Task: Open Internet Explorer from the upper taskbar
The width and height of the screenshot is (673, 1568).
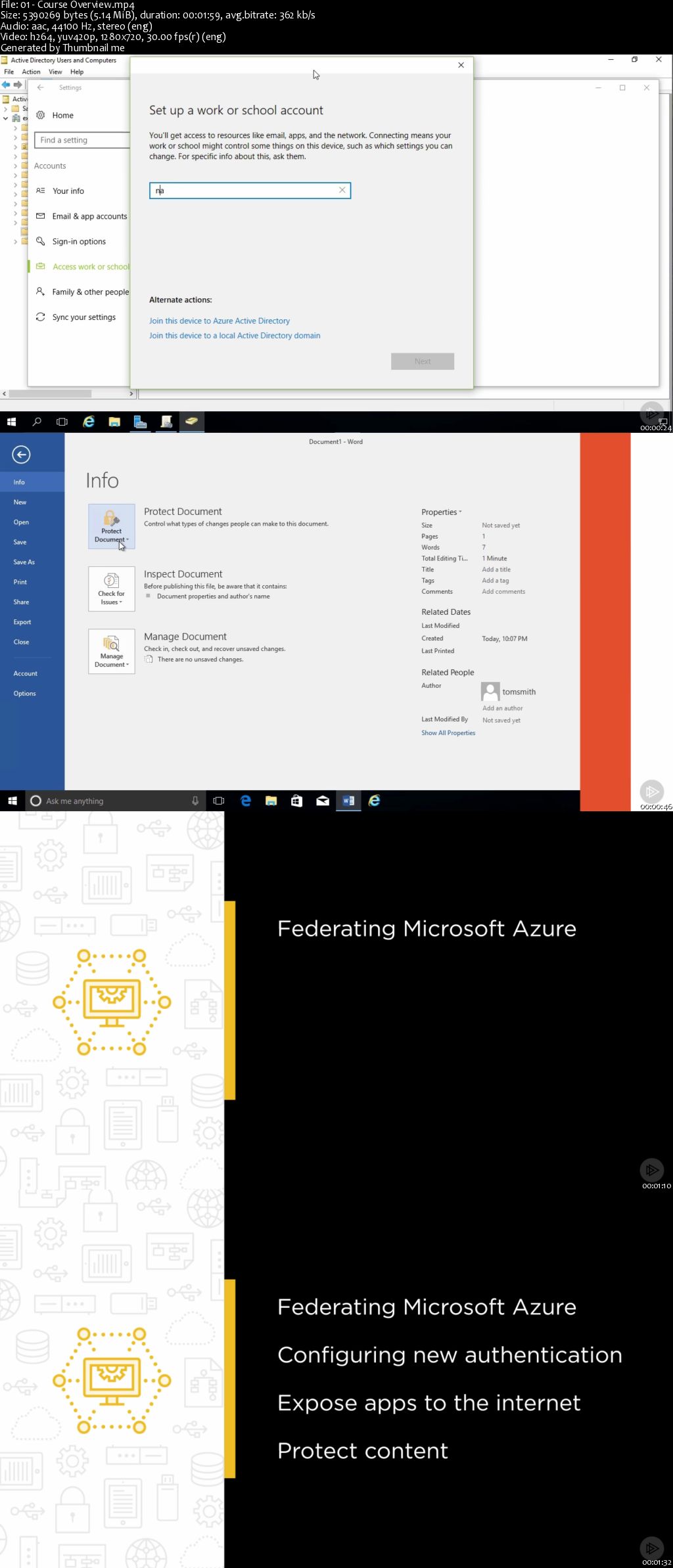Action: click(88, 422)
